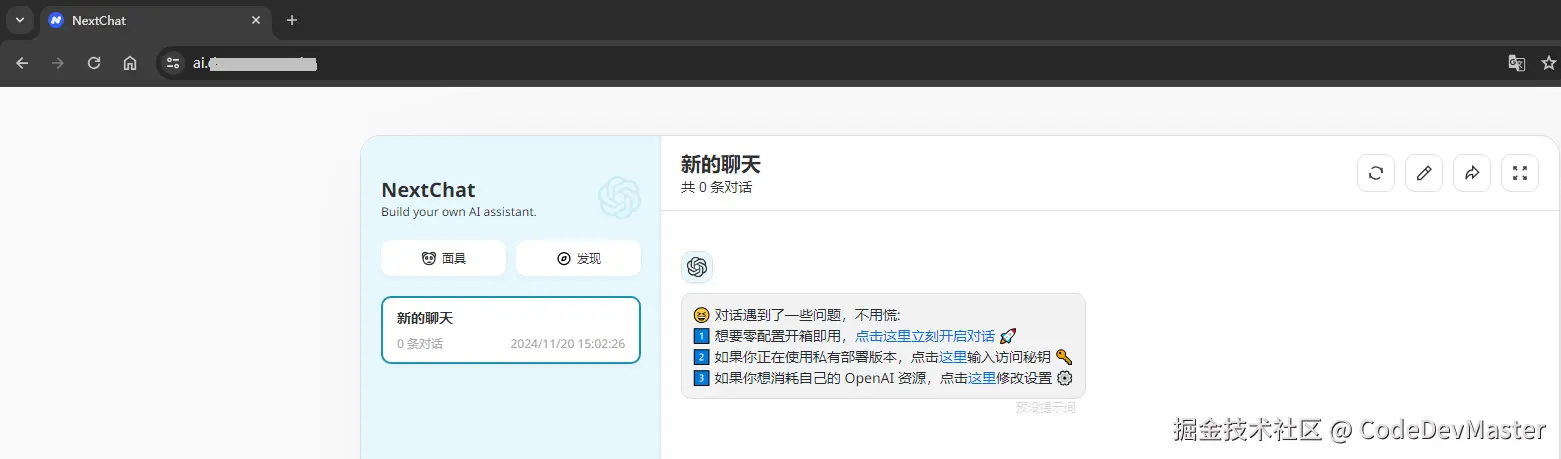
Task: Click the browser forward arrow
Action: pos(58,63)
